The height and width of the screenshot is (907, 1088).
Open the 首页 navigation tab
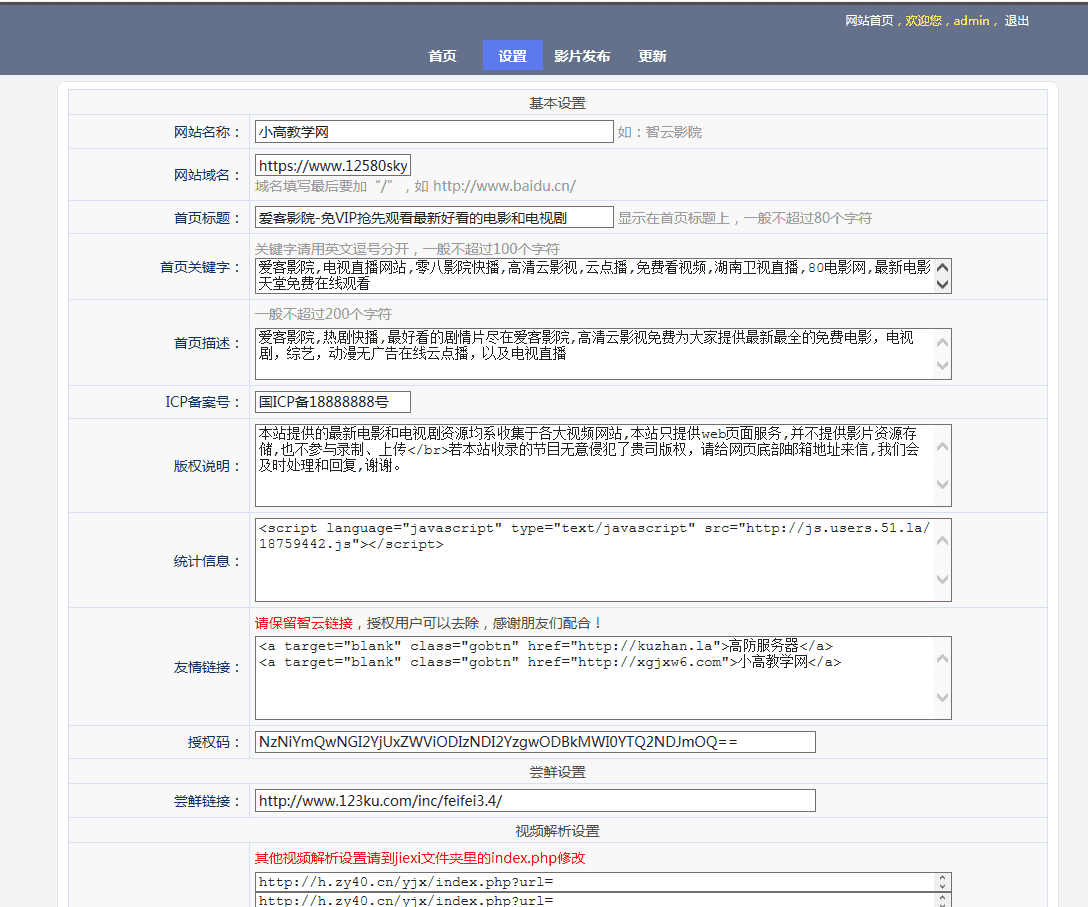[x=442, y=56]
